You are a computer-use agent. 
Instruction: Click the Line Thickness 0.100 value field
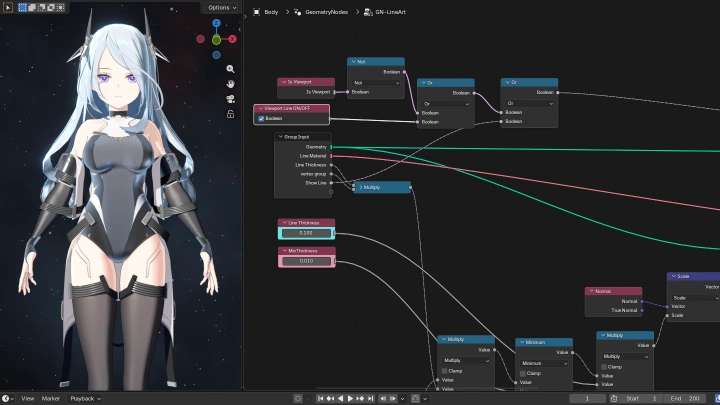306,233
